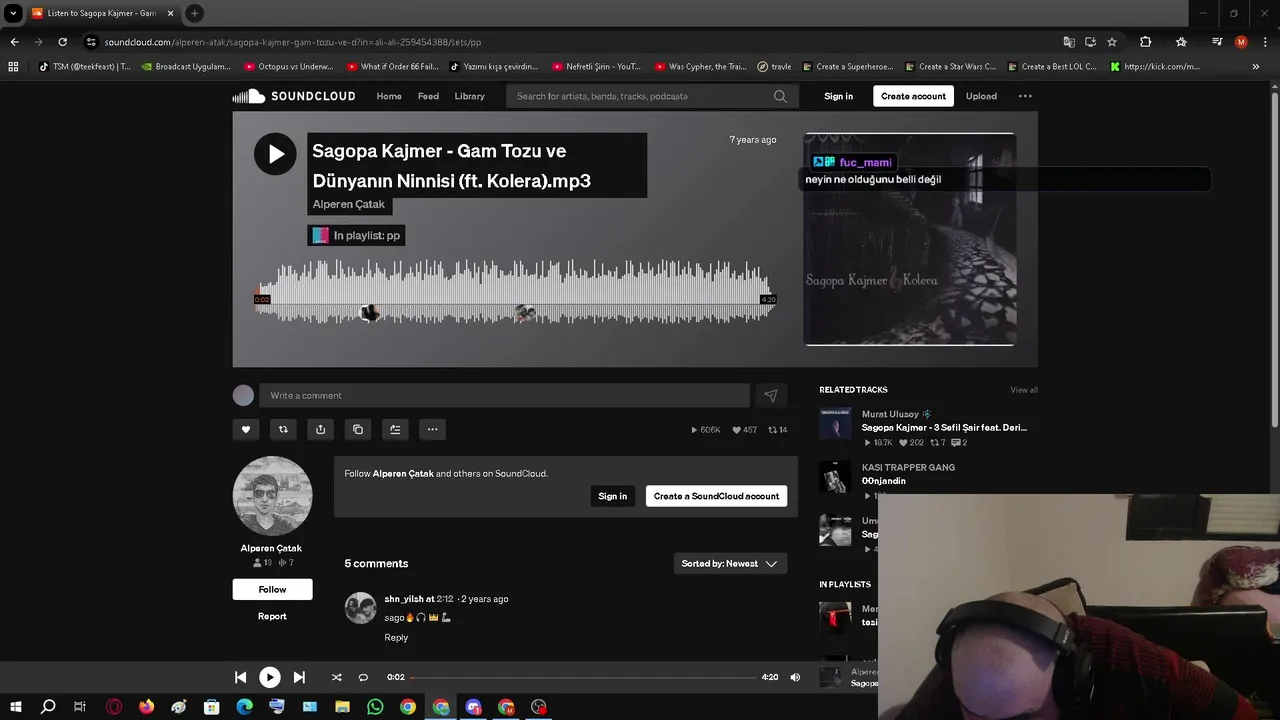Open Microsoft Edge from the taskbar
1280x720 pixels.
point(244,707)
